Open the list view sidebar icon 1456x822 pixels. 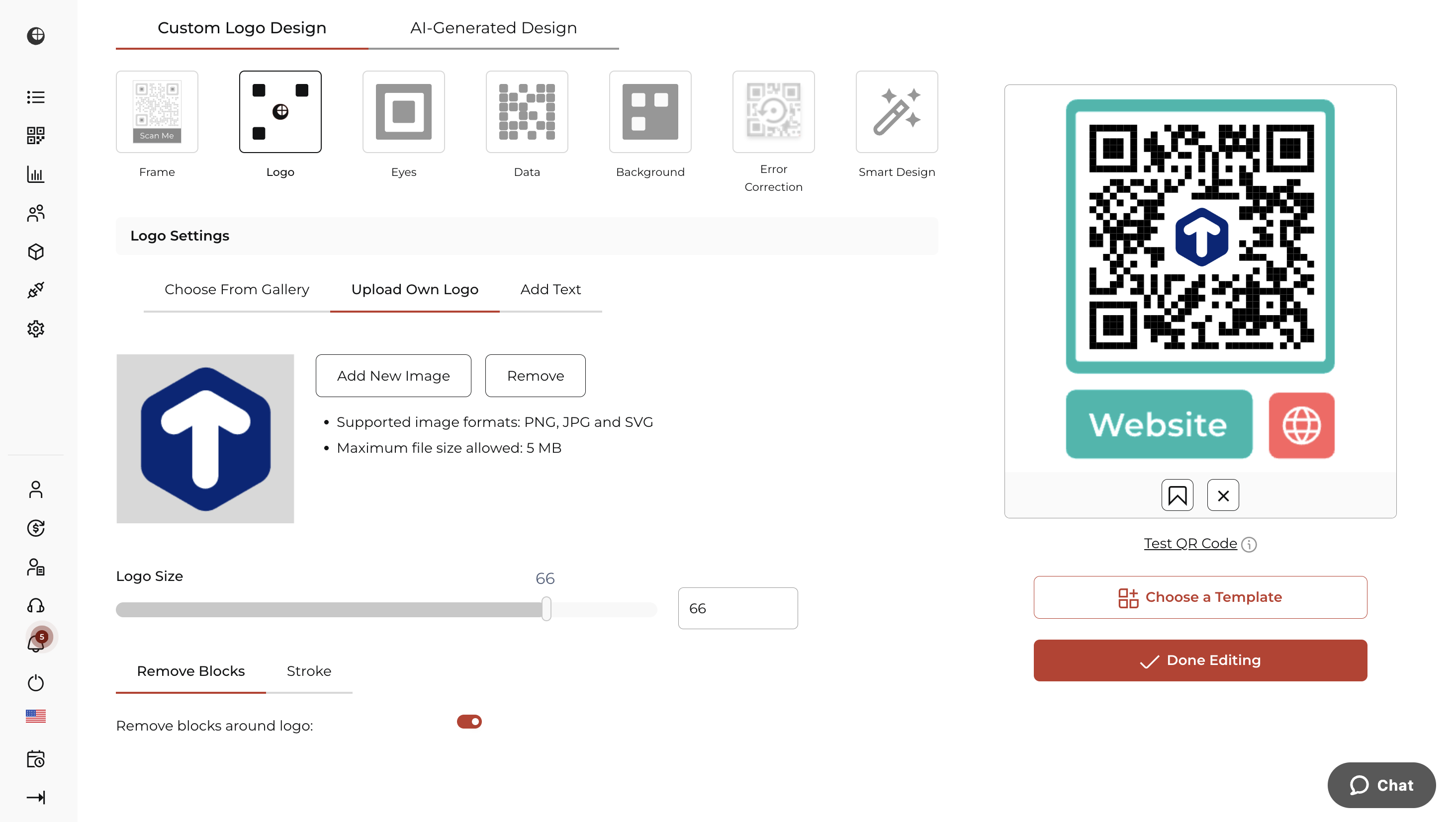tap(36, 97)
